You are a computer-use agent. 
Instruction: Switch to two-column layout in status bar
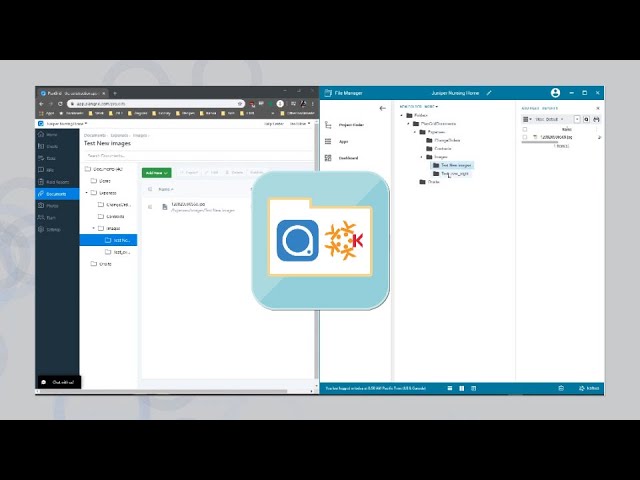click(x=462, y=388)
